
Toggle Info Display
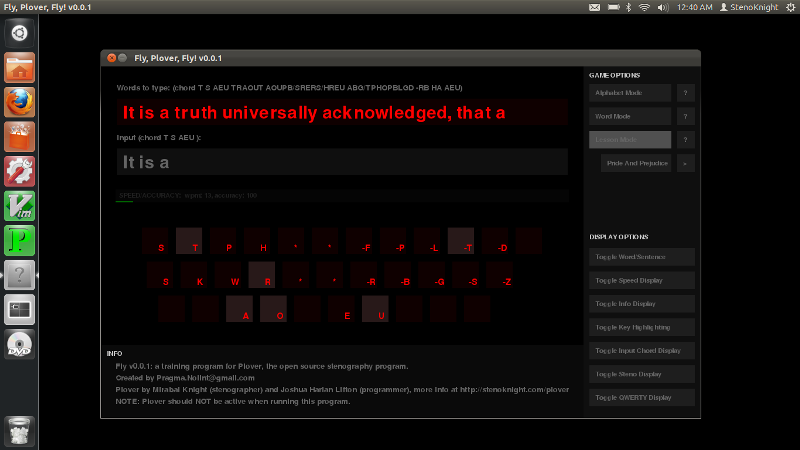click(x=642, y=304)
